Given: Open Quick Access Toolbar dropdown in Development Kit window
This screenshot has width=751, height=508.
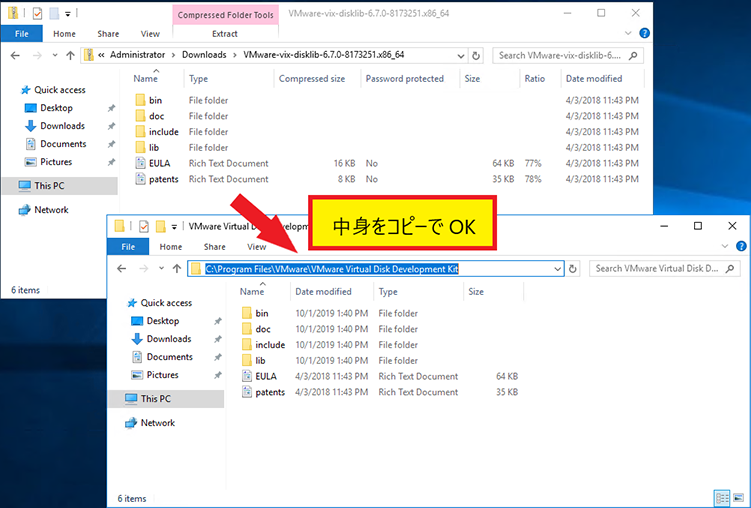Looking at the screenshot, I should click(x=174, y=227).
